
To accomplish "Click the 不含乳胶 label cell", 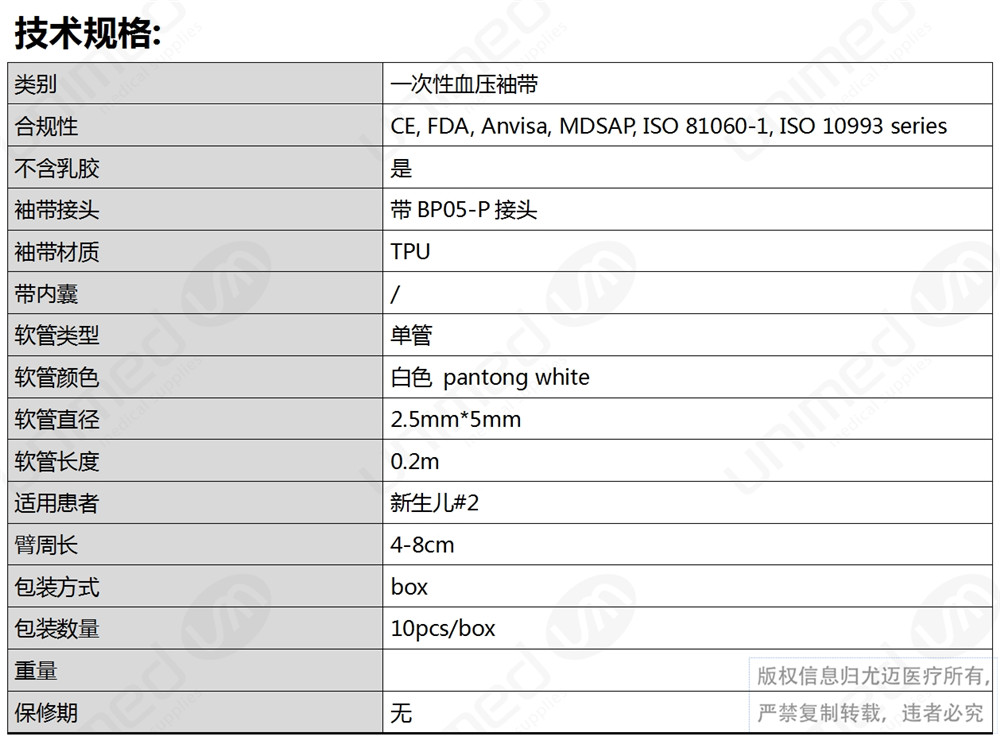I will [x=195, y=168].
